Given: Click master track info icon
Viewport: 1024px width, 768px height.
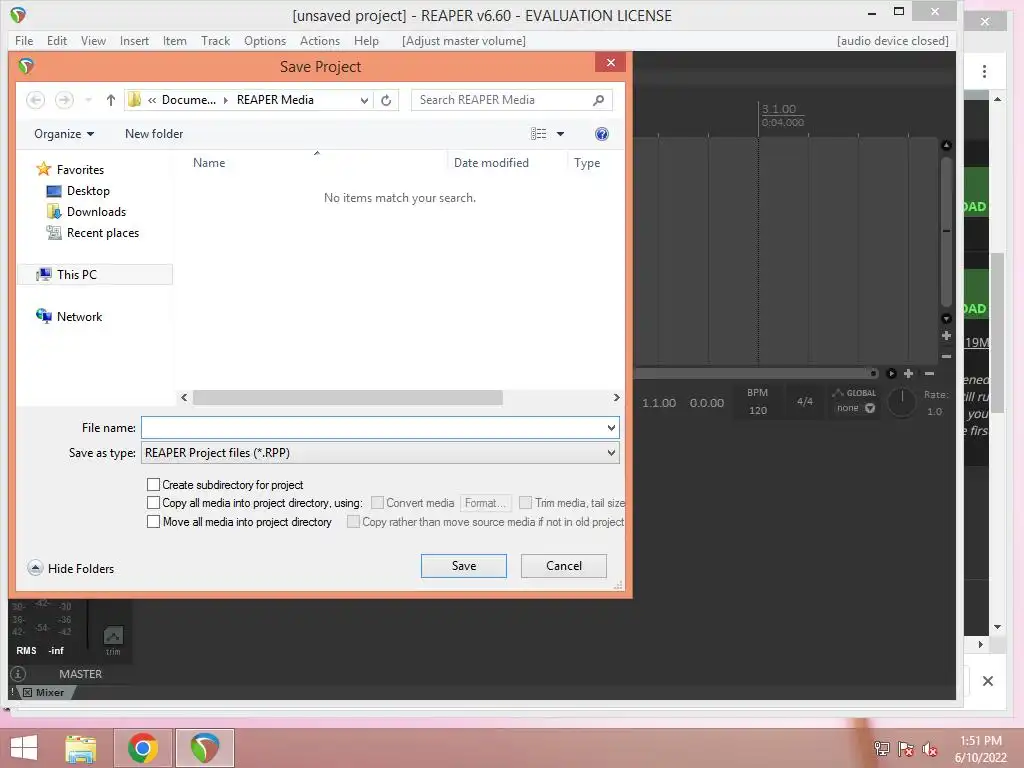Looking at the screenshot, I should tap(18, 673).
